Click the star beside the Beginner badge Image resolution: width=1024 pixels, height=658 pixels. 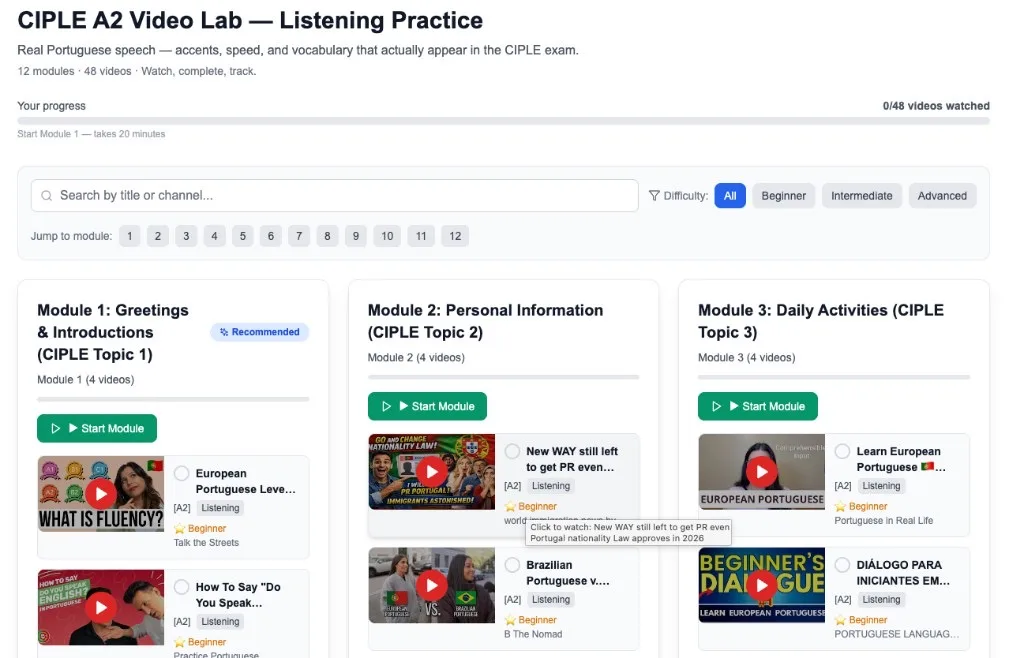click(182, 528)
